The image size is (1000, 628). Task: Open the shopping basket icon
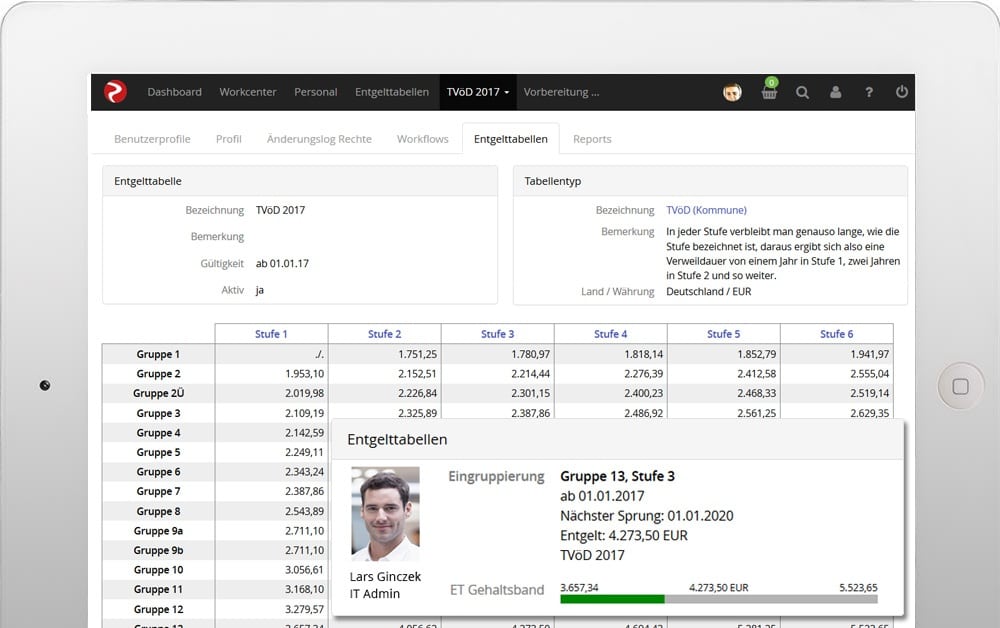tap(770, 90)
